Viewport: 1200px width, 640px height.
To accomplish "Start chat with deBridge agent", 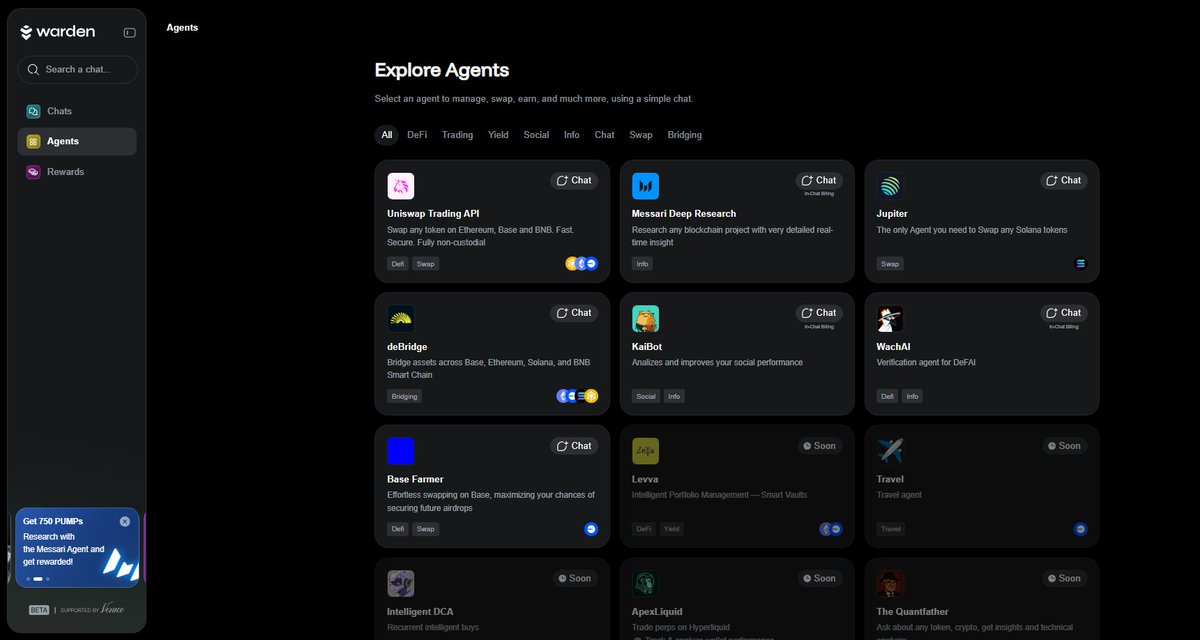I will 574,313.
